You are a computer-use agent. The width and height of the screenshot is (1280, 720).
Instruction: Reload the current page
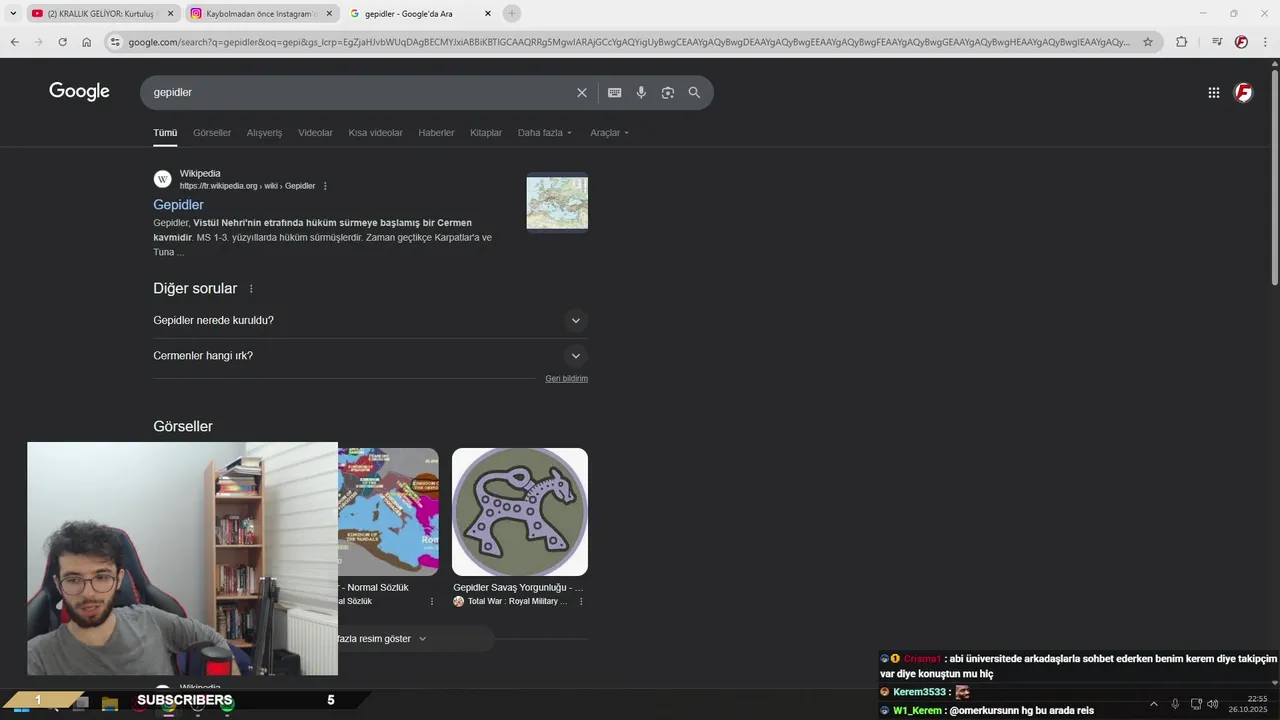point(62,42)
